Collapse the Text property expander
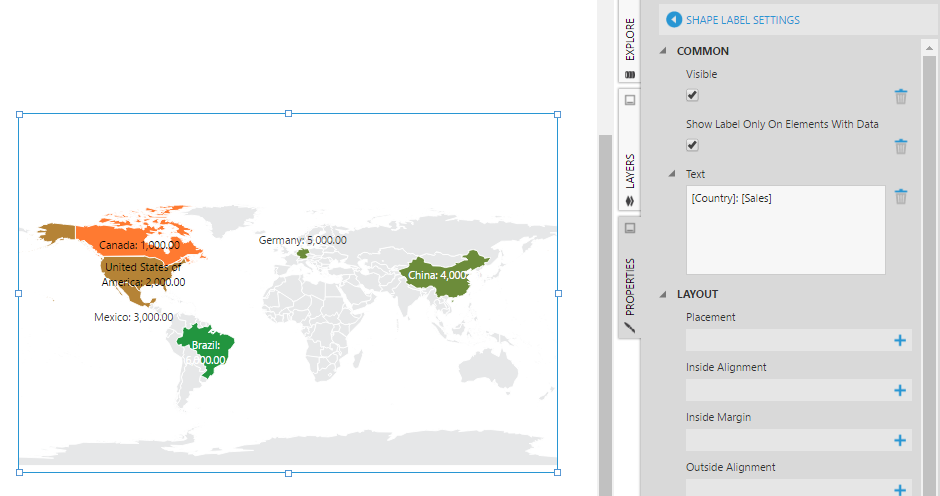This screenshot has height=496, width=940. click(673, 174)
